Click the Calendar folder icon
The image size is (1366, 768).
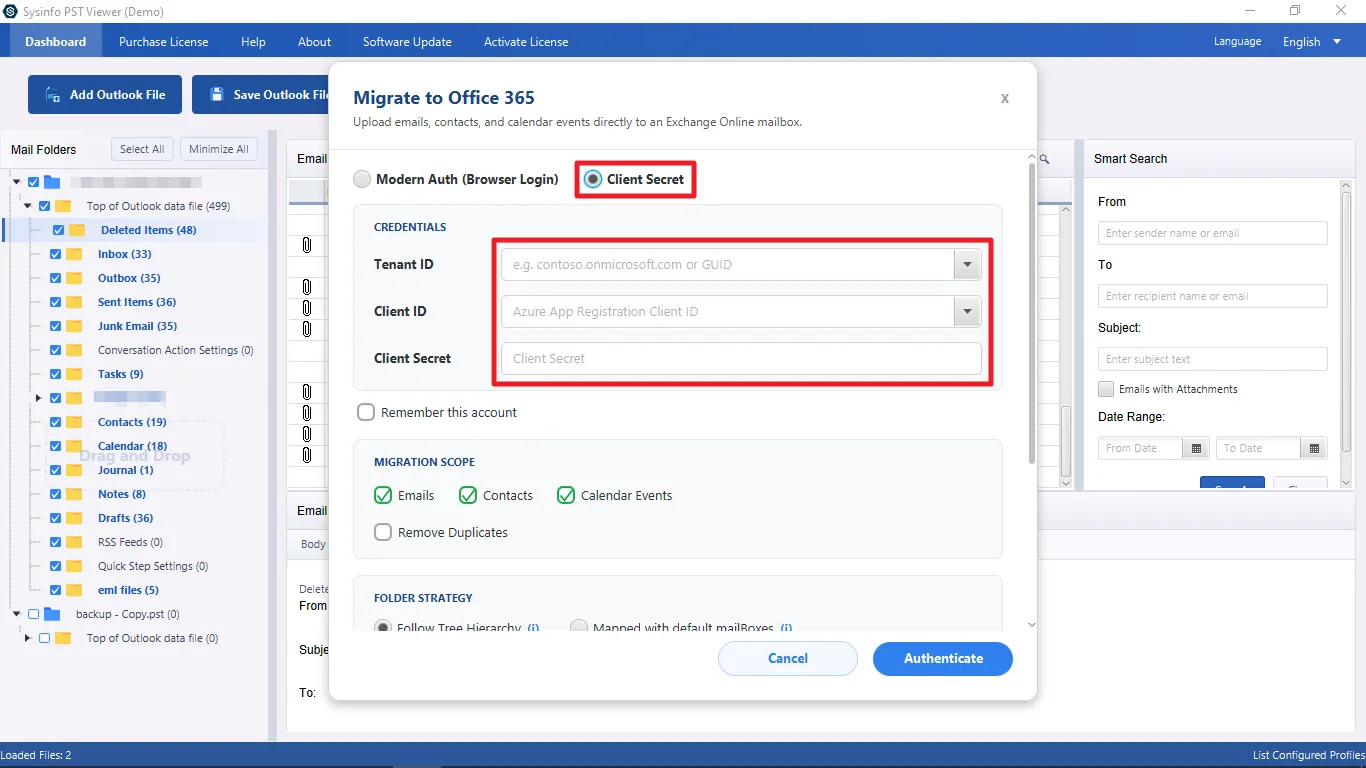(x=74, y=446)
